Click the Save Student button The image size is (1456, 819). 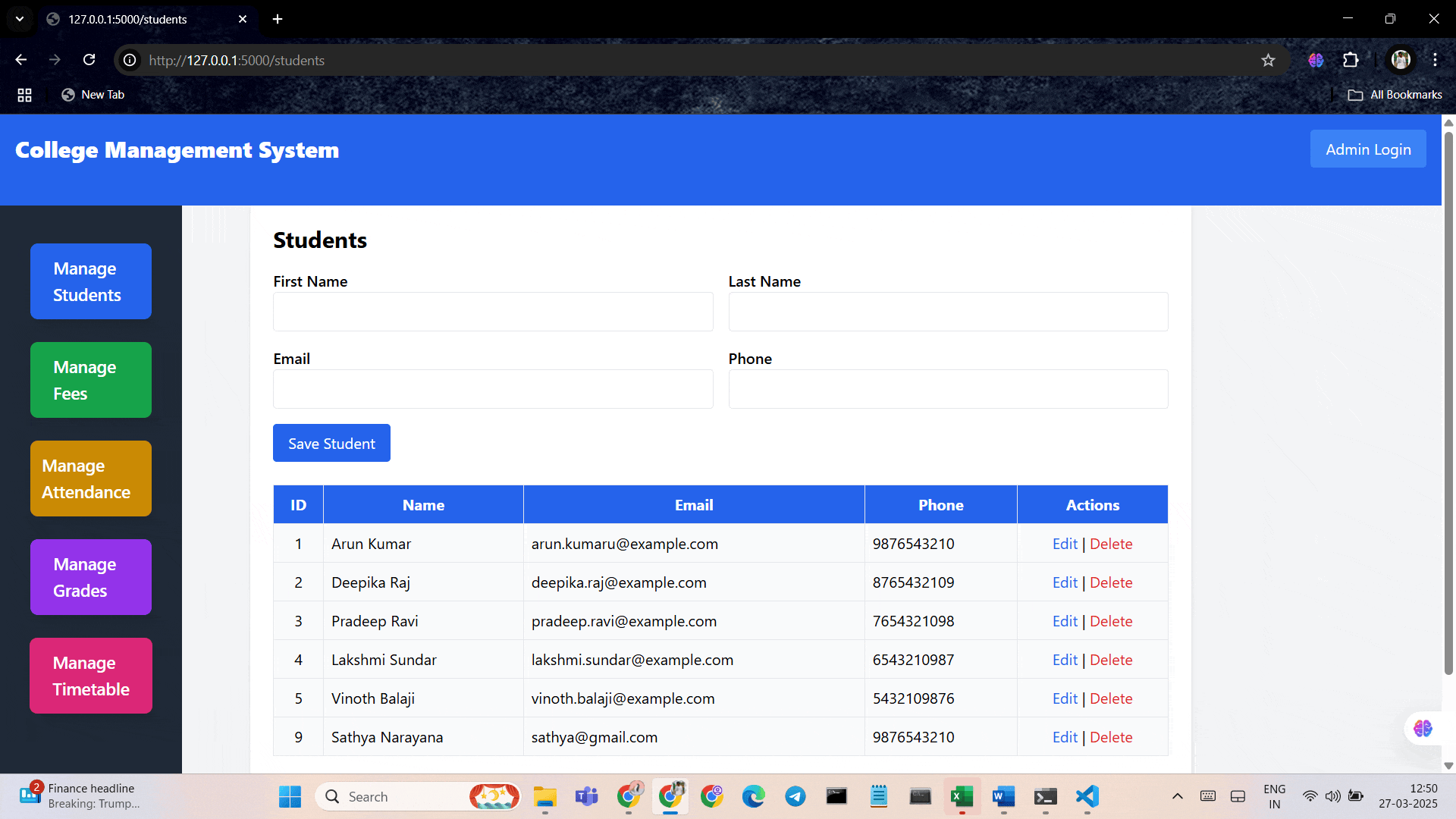tap(331, 444)
